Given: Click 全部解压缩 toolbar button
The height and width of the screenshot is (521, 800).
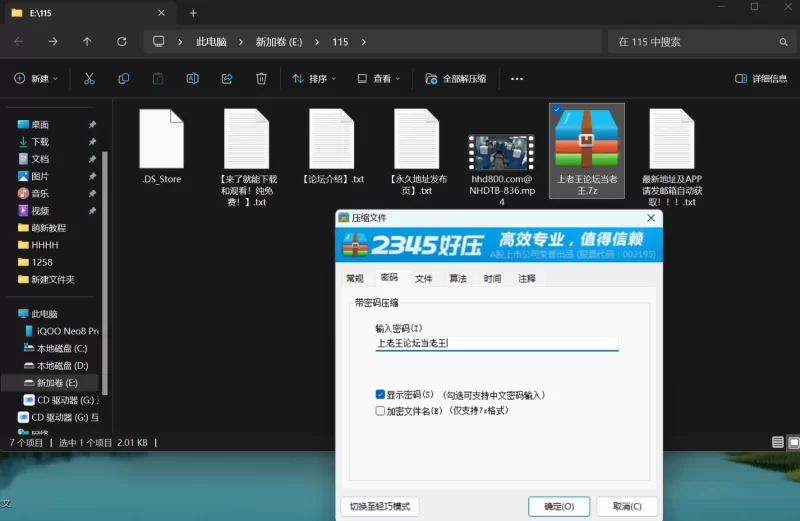Looking at the screenshot, I should click(456, 79).
